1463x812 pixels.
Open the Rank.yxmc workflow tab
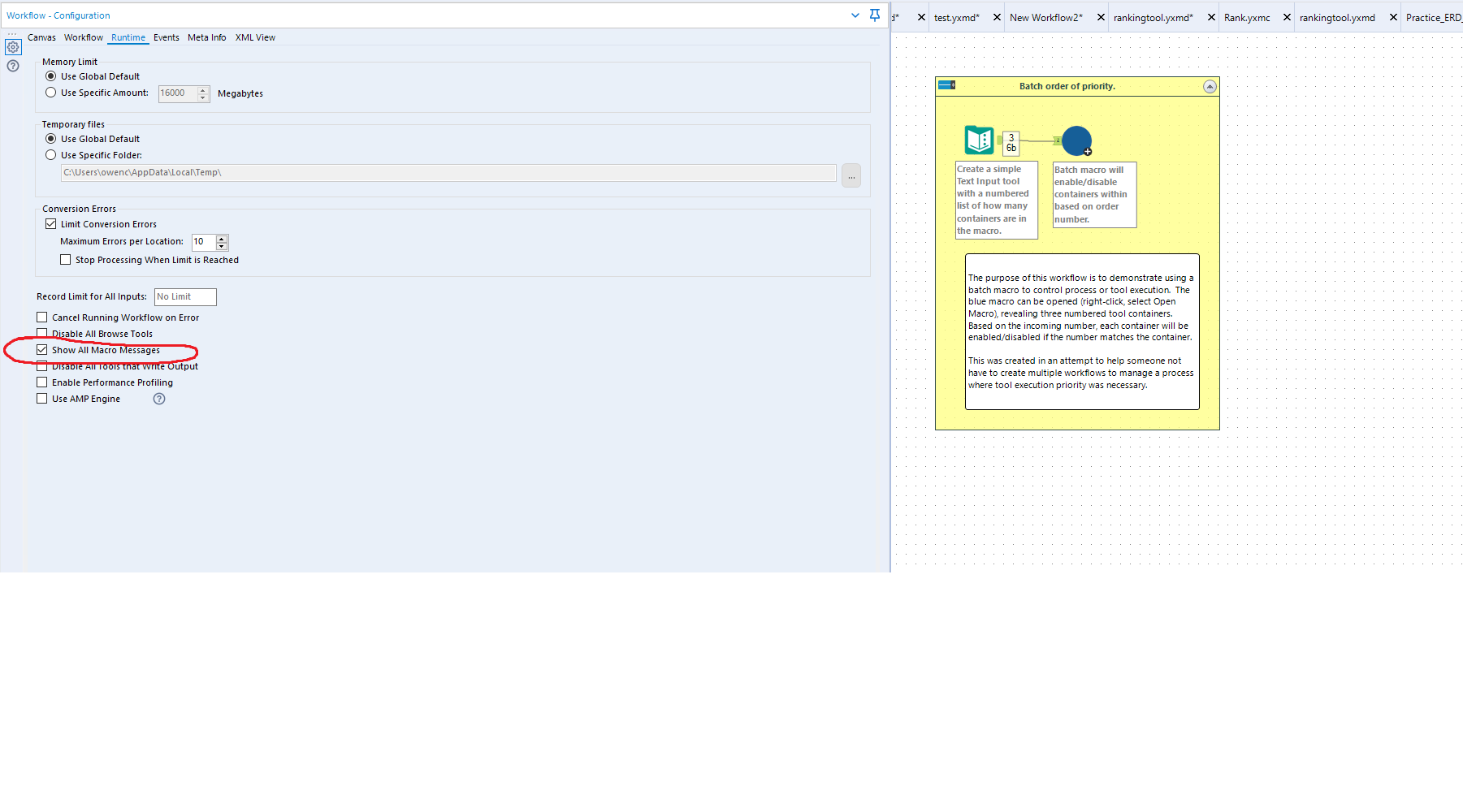(x=1248, y=17)
